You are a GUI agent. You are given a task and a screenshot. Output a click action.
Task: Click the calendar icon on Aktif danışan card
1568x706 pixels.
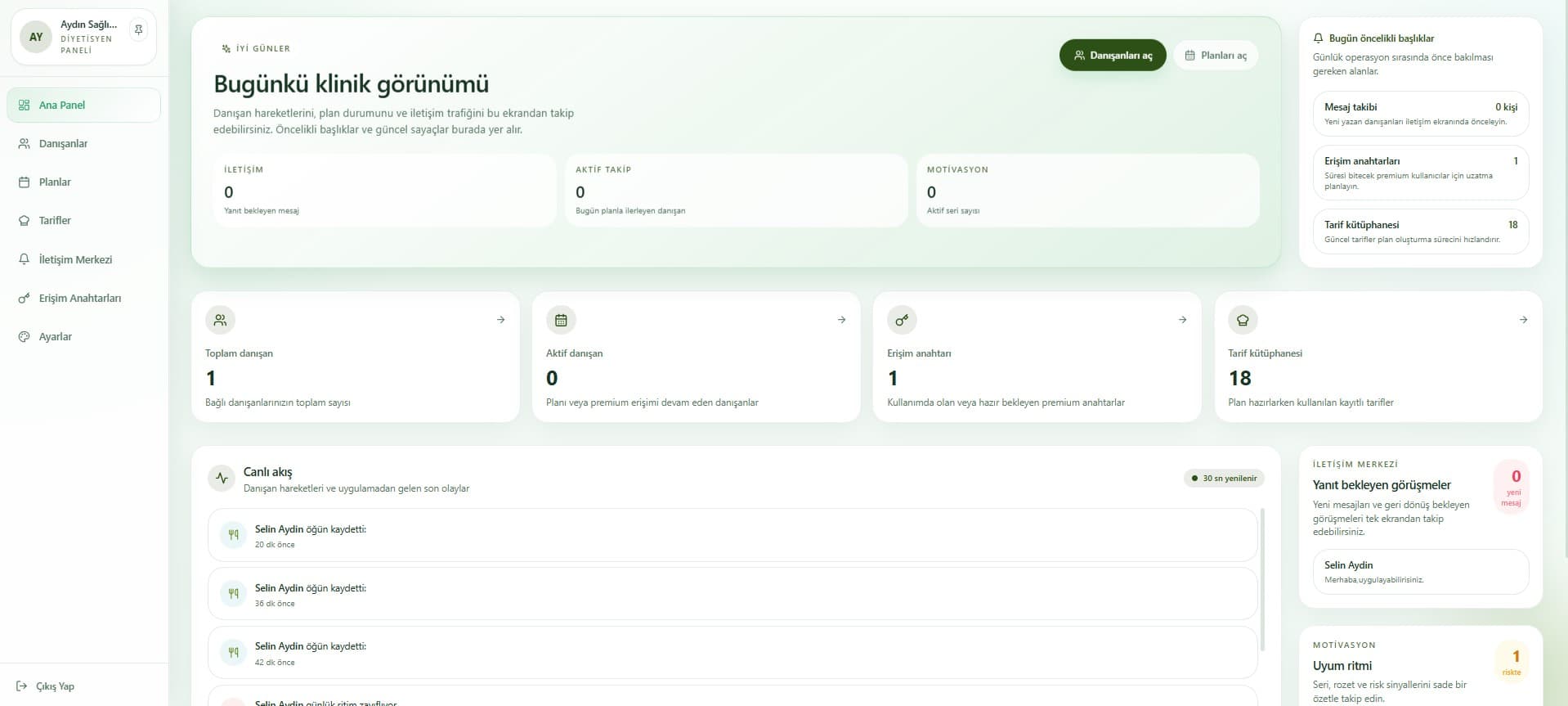click(x=561, y=320)
